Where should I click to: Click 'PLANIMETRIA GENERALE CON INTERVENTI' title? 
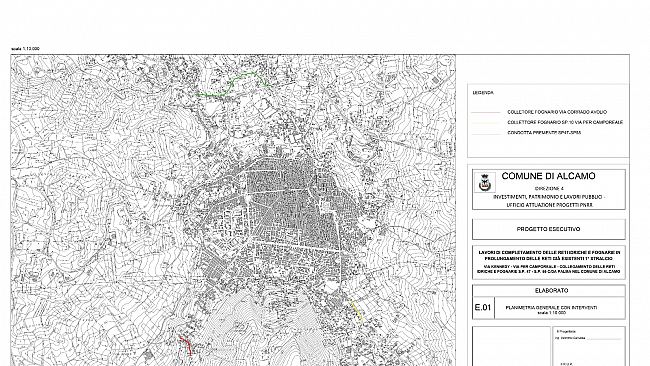[551, 308]
